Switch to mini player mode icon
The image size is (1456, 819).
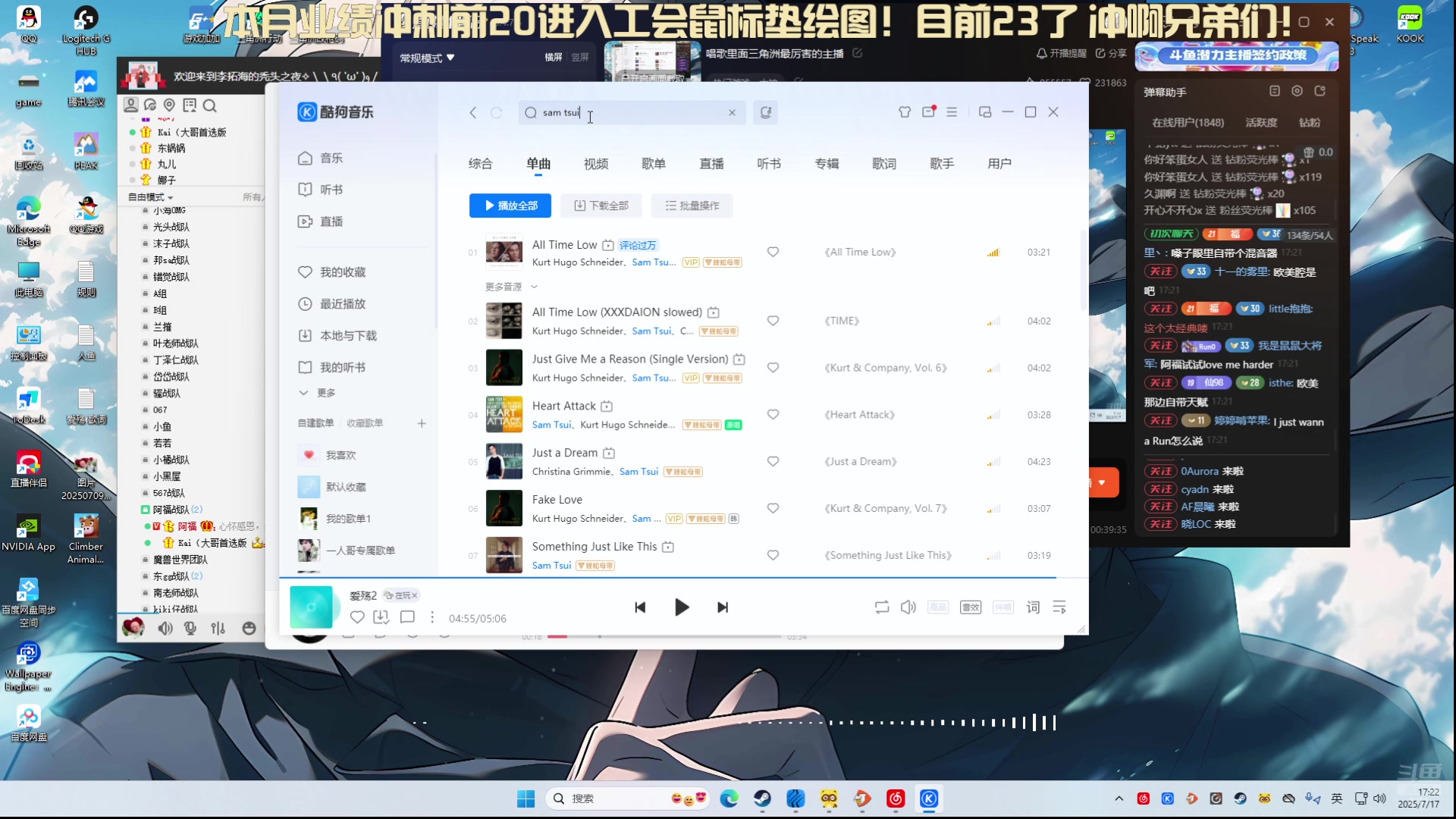985,112
